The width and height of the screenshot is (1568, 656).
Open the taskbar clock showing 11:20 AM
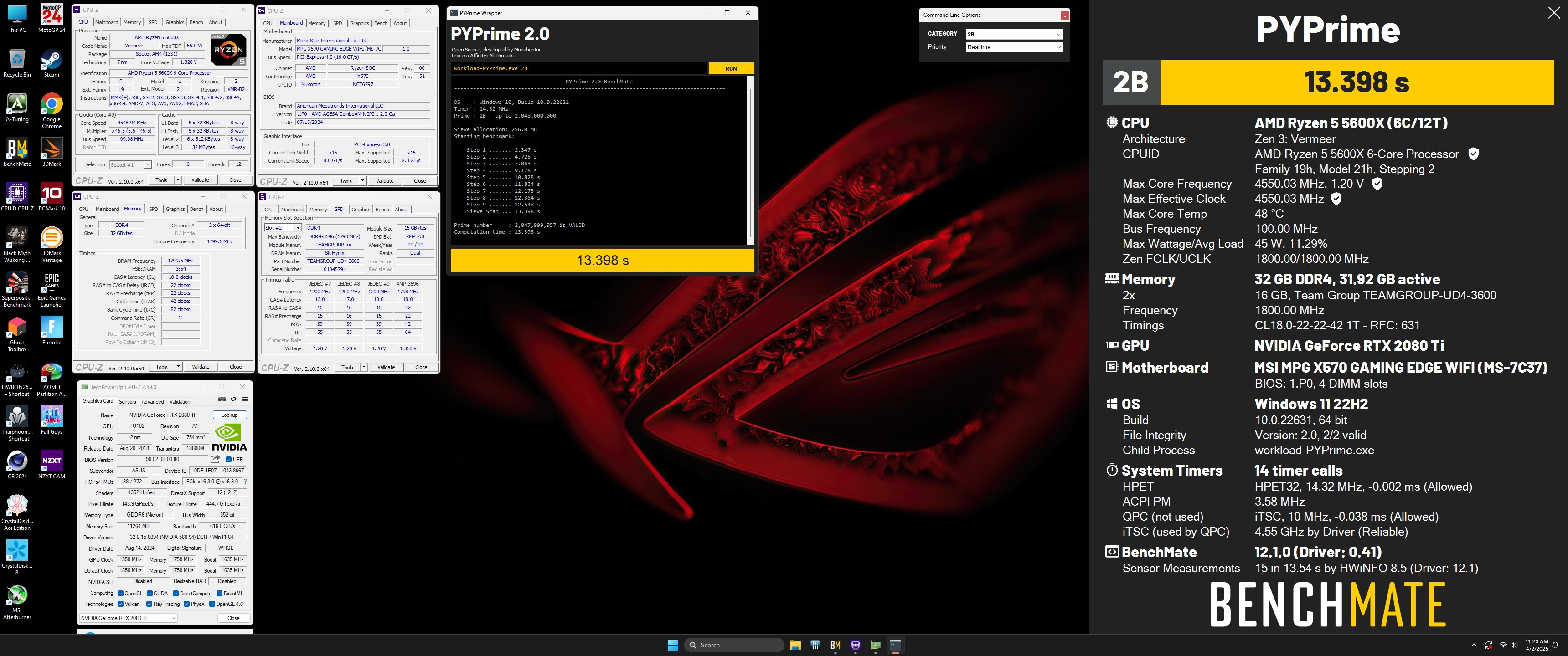(x=1537, y=645)
